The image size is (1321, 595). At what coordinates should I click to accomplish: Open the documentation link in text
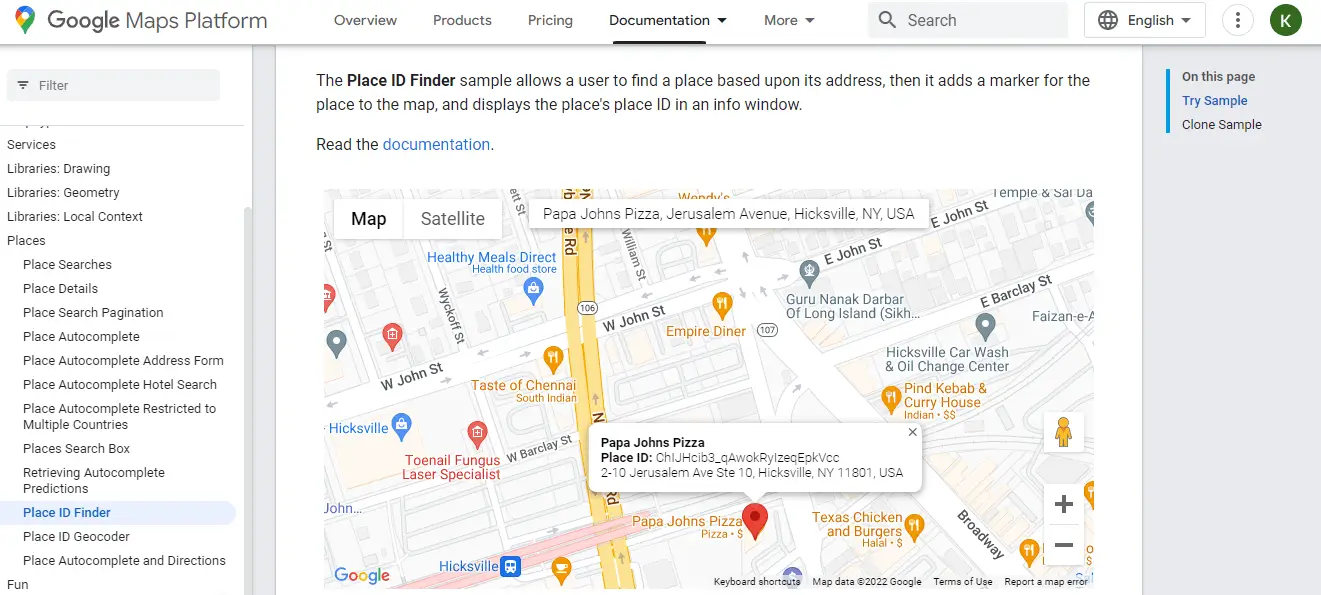pyautogui.click(x=436, y=144)
